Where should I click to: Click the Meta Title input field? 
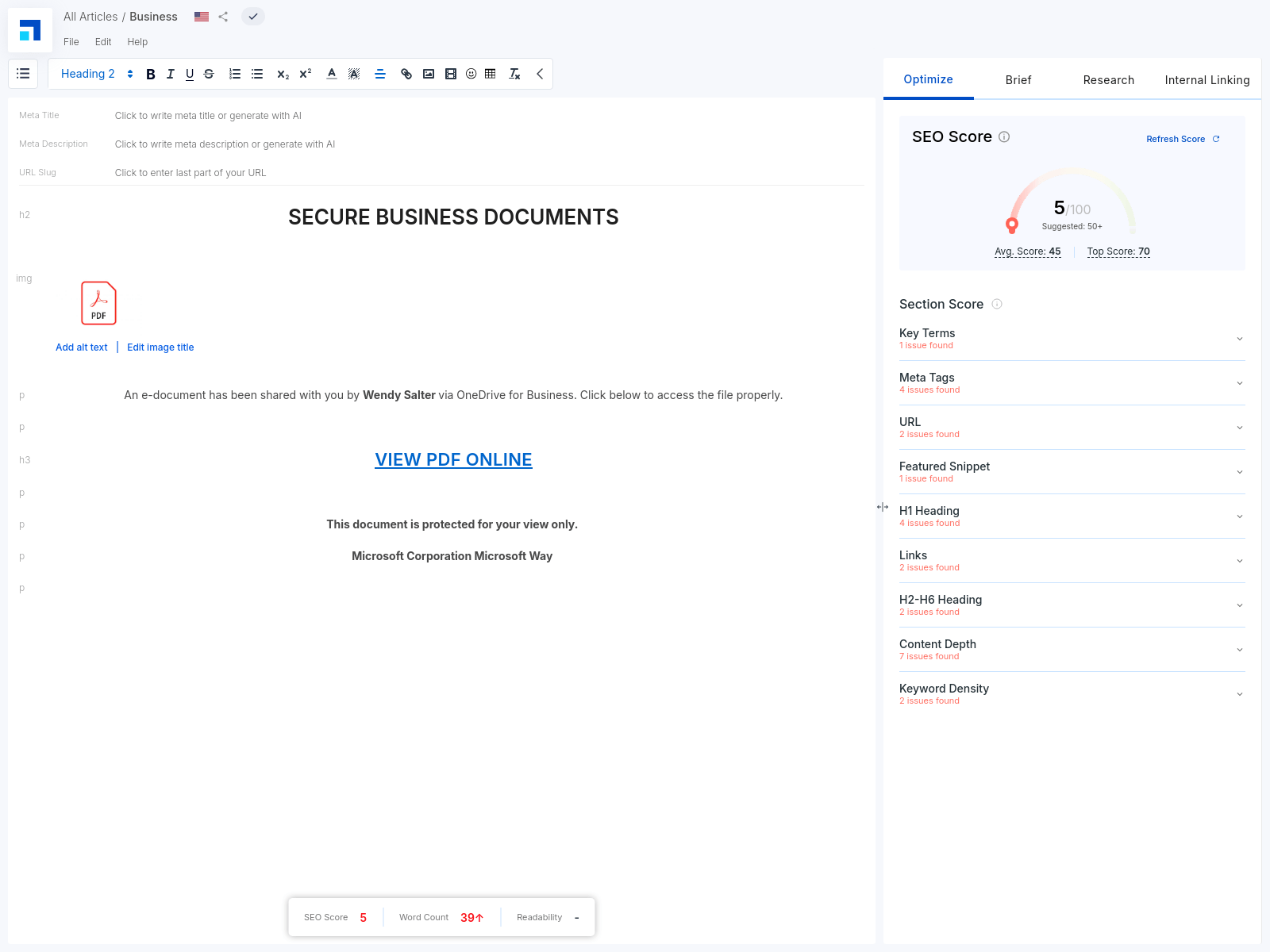tap(489, 116)
